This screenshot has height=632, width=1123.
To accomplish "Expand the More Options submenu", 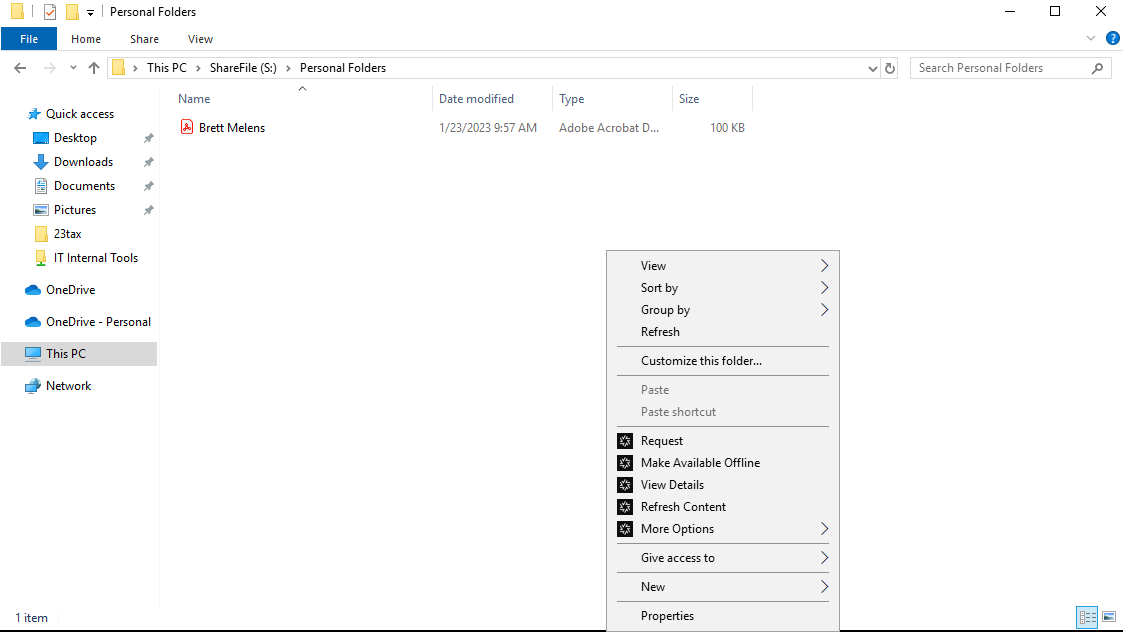I will pos(824,528).
